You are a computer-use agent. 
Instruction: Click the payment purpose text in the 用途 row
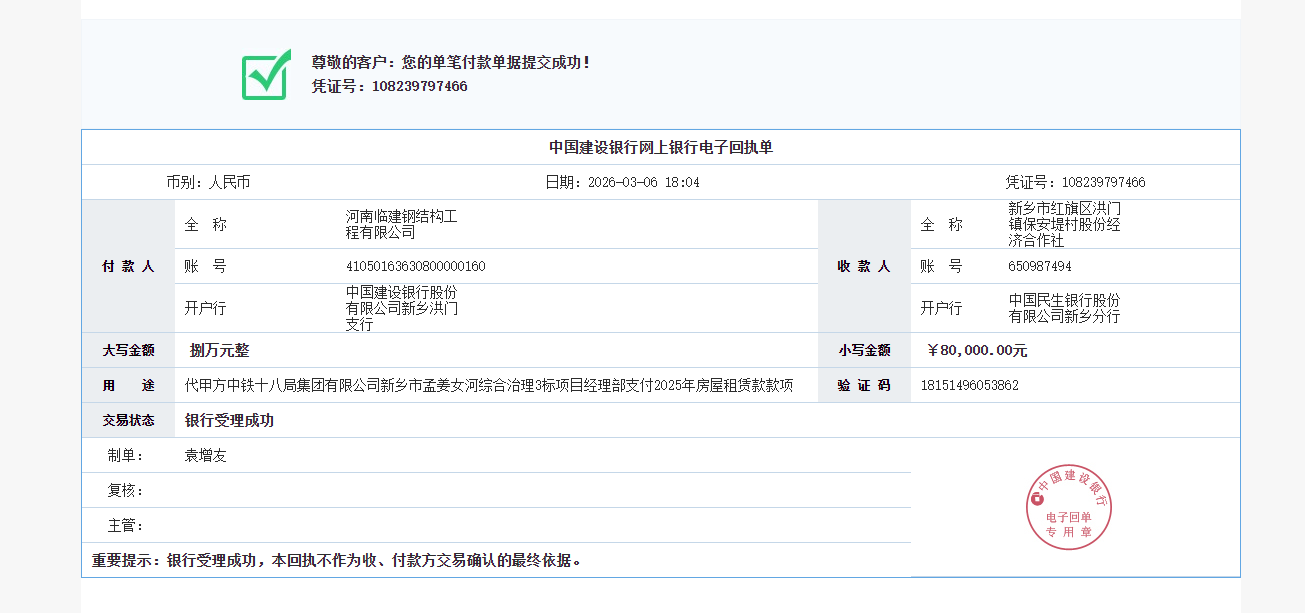coord(489,386)
